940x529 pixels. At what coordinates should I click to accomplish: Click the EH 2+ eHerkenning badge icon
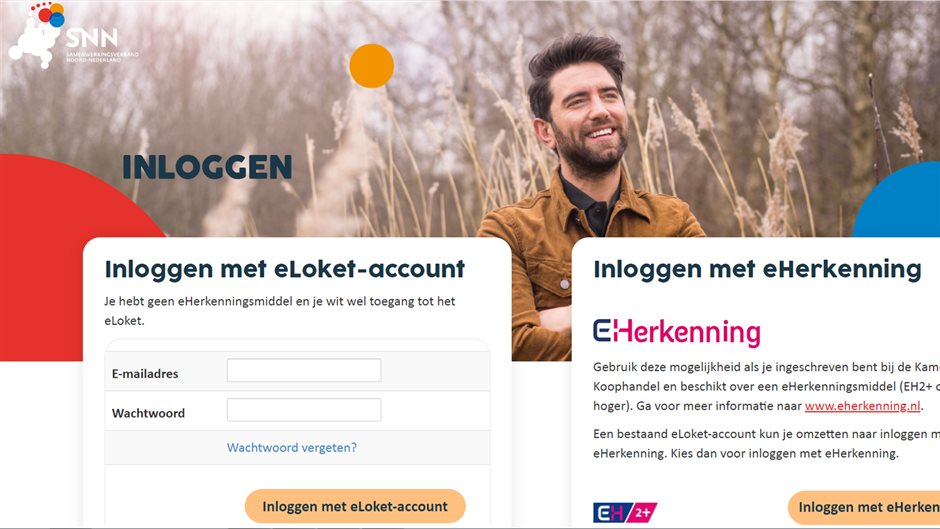(625, 512)
